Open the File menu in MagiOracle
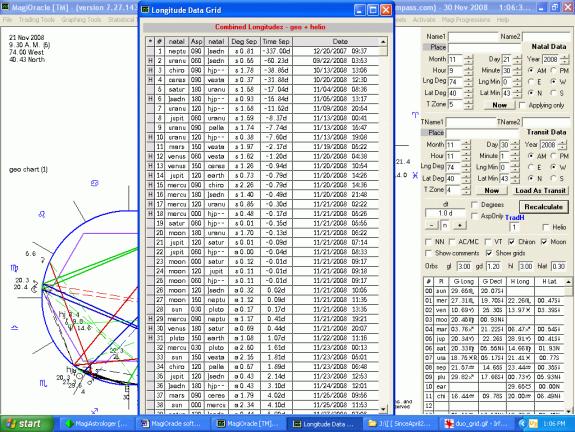This screenshot has width=575, height=432. point(7,20)
